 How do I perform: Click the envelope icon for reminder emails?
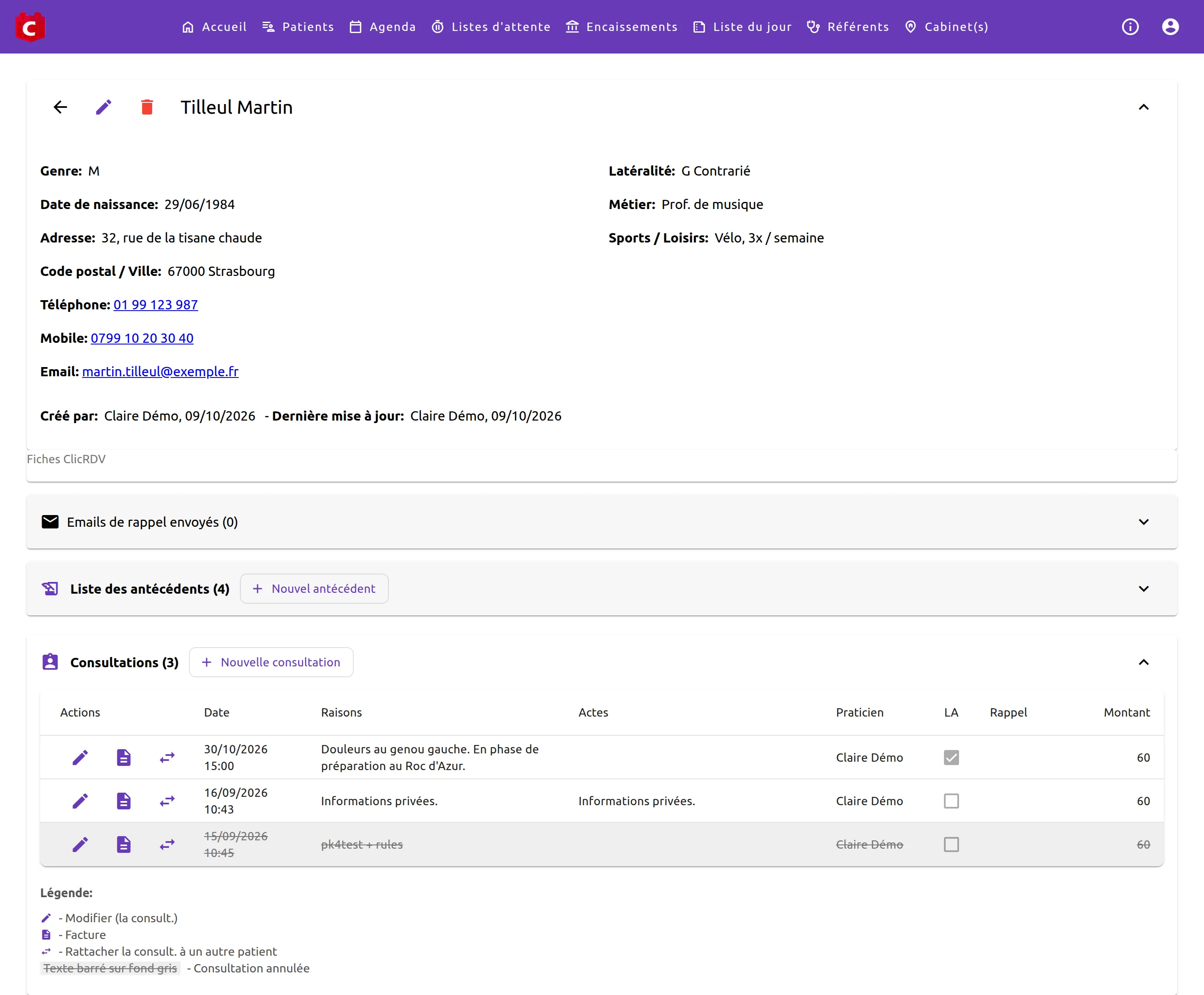coord(51,522)
